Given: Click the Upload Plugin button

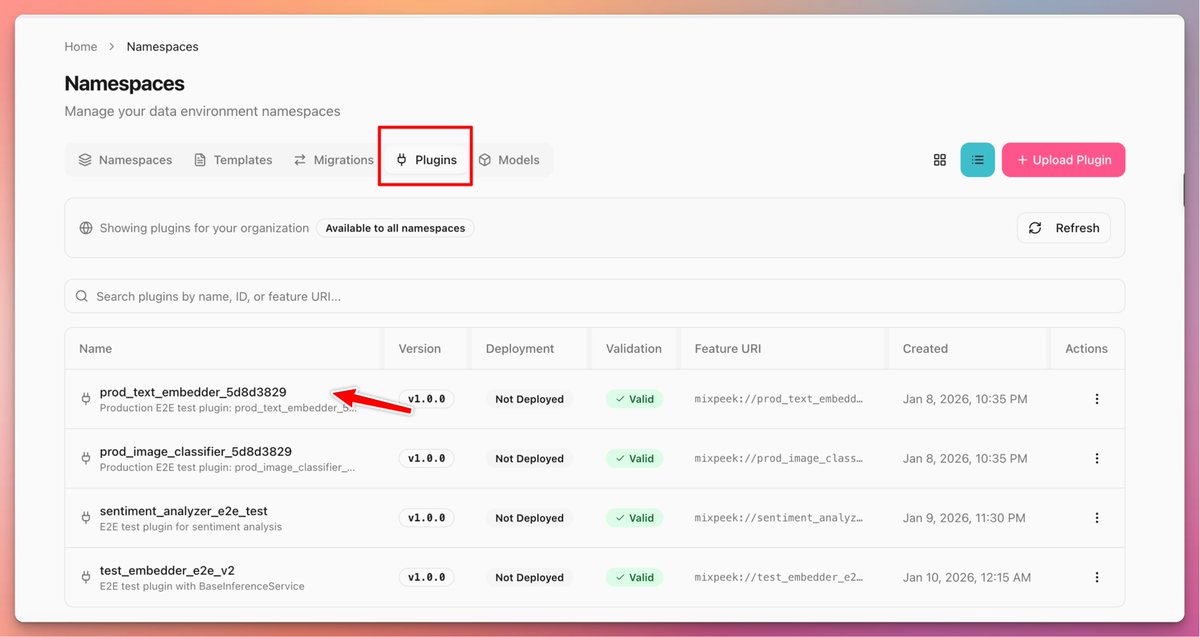Looking at the screenshot, I should coord(1063,160).
